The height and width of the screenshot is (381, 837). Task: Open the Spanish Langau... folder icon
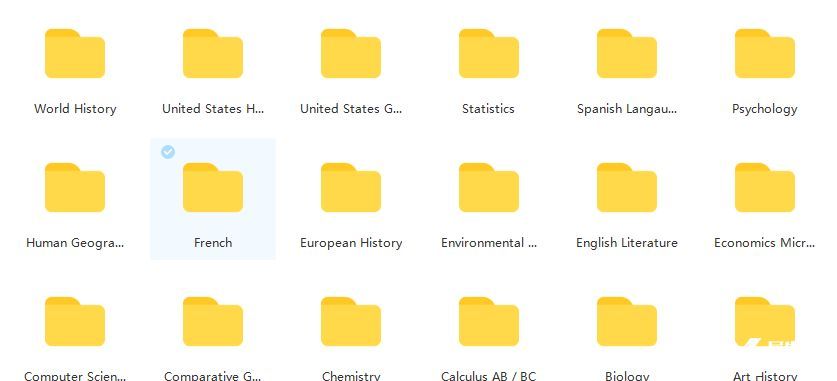click(627, 53)
